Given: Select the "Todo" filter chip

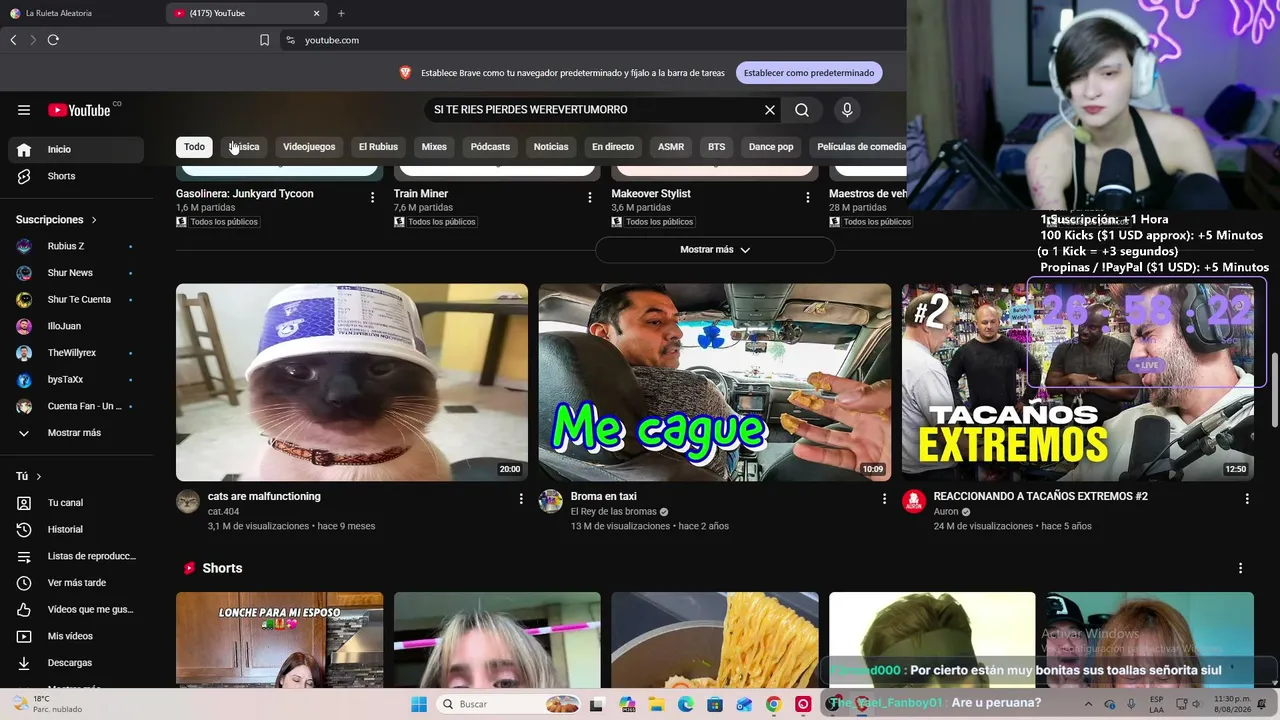Looking at the screenshot, I should pyautogui.click(x=194, y=147).
